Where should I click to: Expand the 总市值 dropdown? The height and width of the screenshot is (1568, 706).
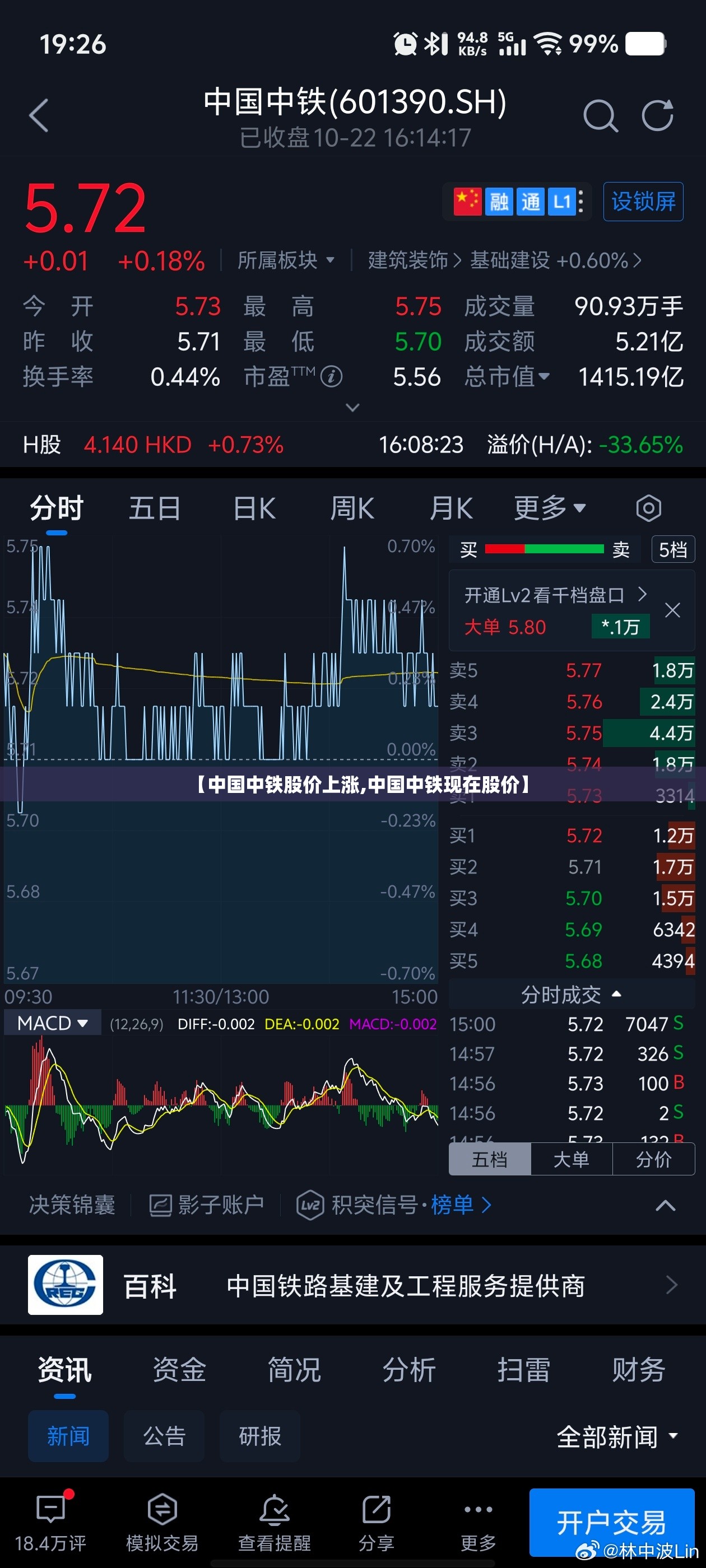pyautogui.click(x=507, y=377)
